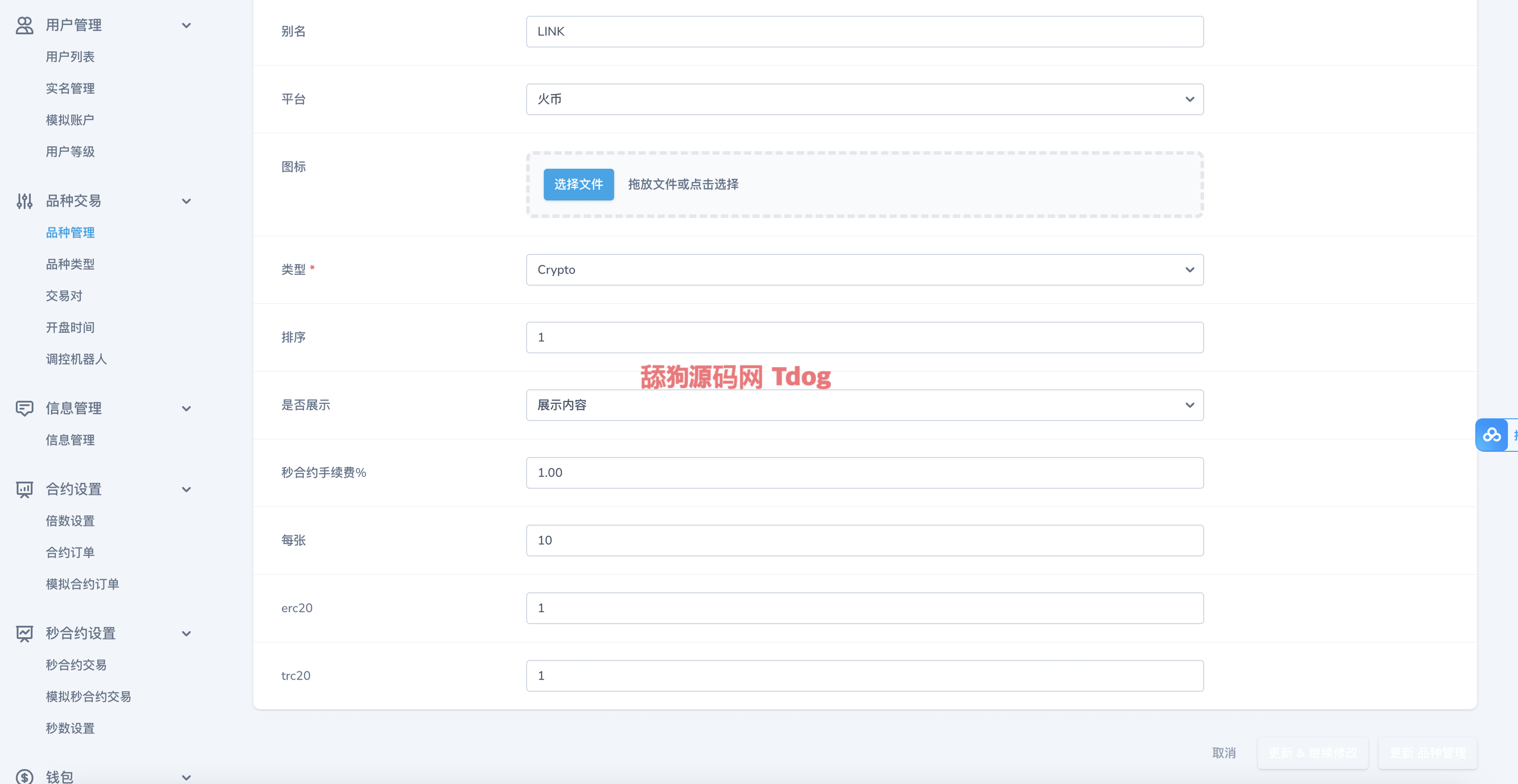The height and width of the screenshot is (784, 1518).
Task: Open 合约订单 sidebar item
Action: pyautogui.click(x=70, y=552)
